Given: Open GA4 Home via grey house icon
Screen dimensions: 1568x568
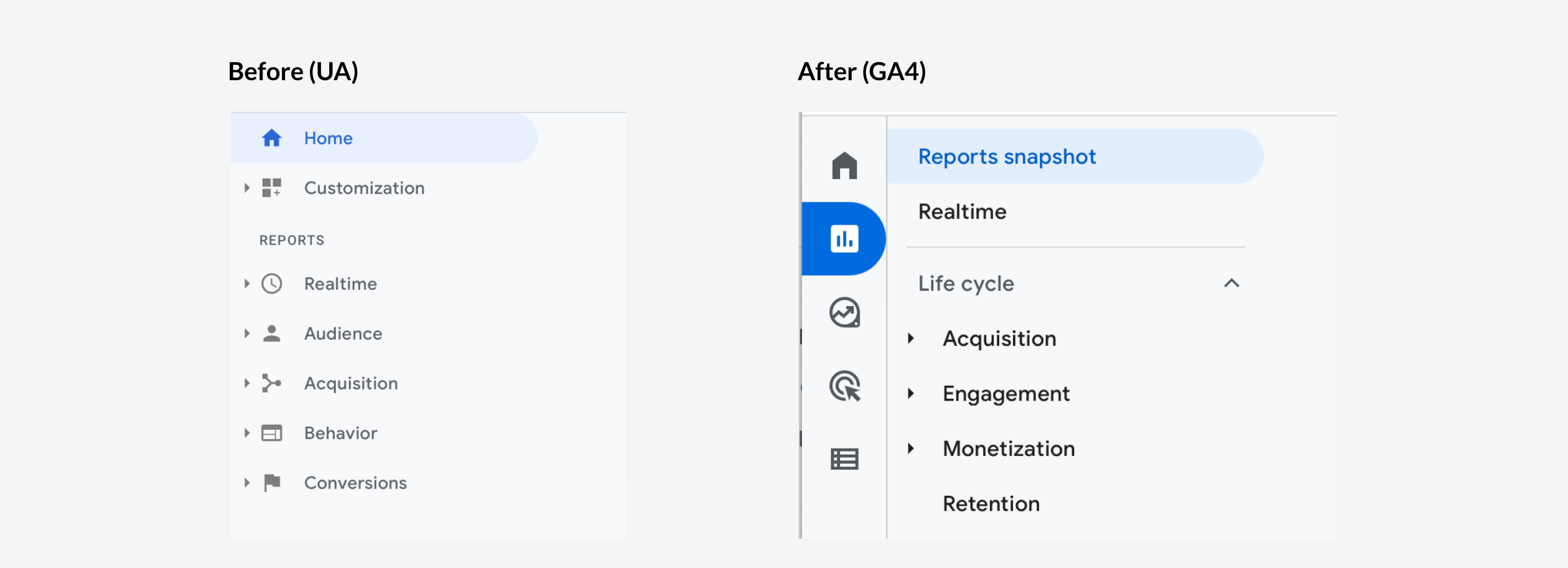Looking at the screenshot, I should 844,165.
